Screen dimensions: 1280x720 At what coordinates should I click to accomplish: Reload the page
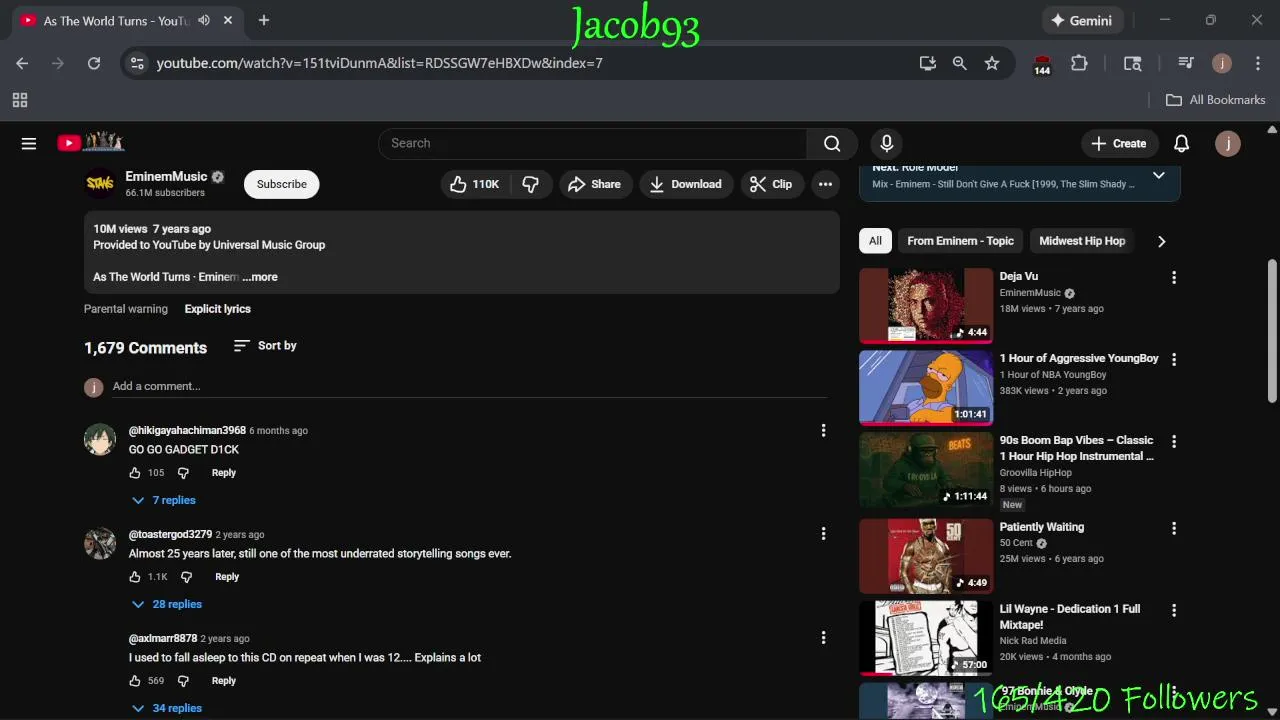[94, 63]
